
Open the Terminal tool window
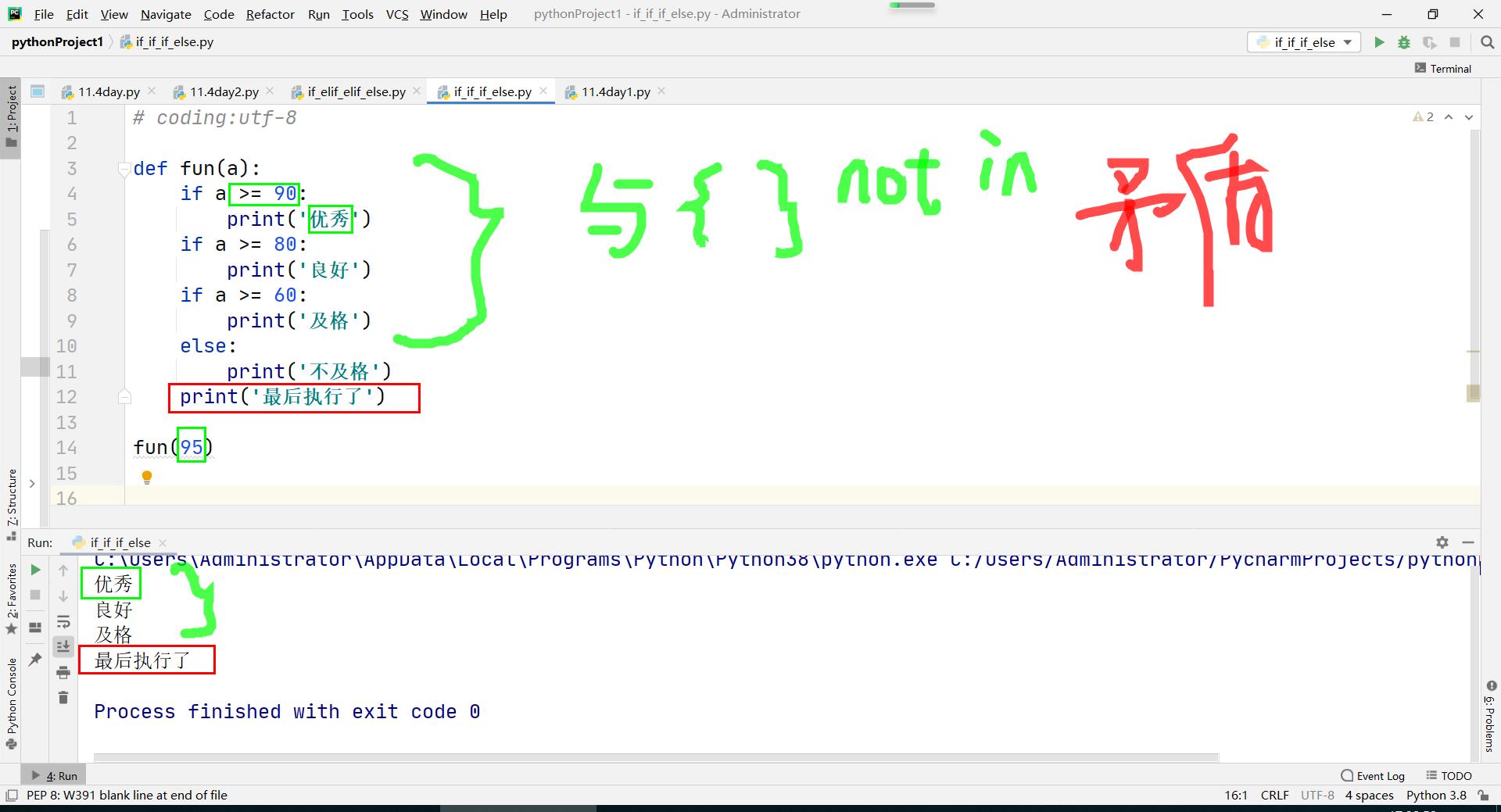[x=1443, y=69]
